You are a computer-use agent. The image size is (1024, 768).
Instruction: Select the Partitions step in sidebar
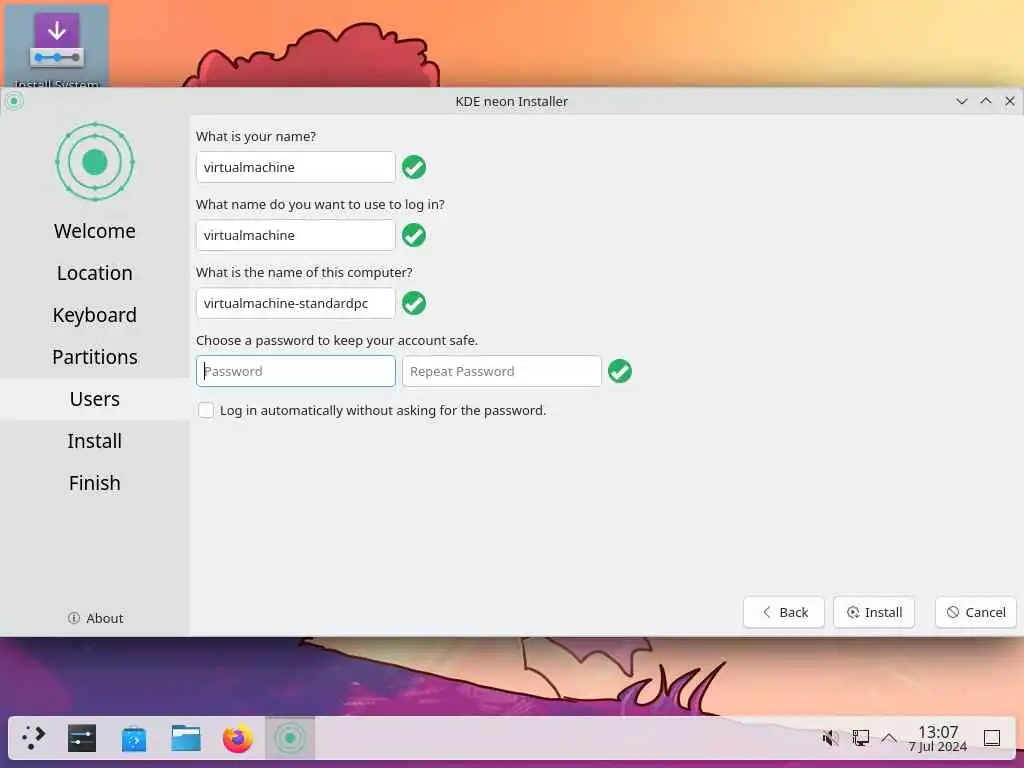click(95, 357)
